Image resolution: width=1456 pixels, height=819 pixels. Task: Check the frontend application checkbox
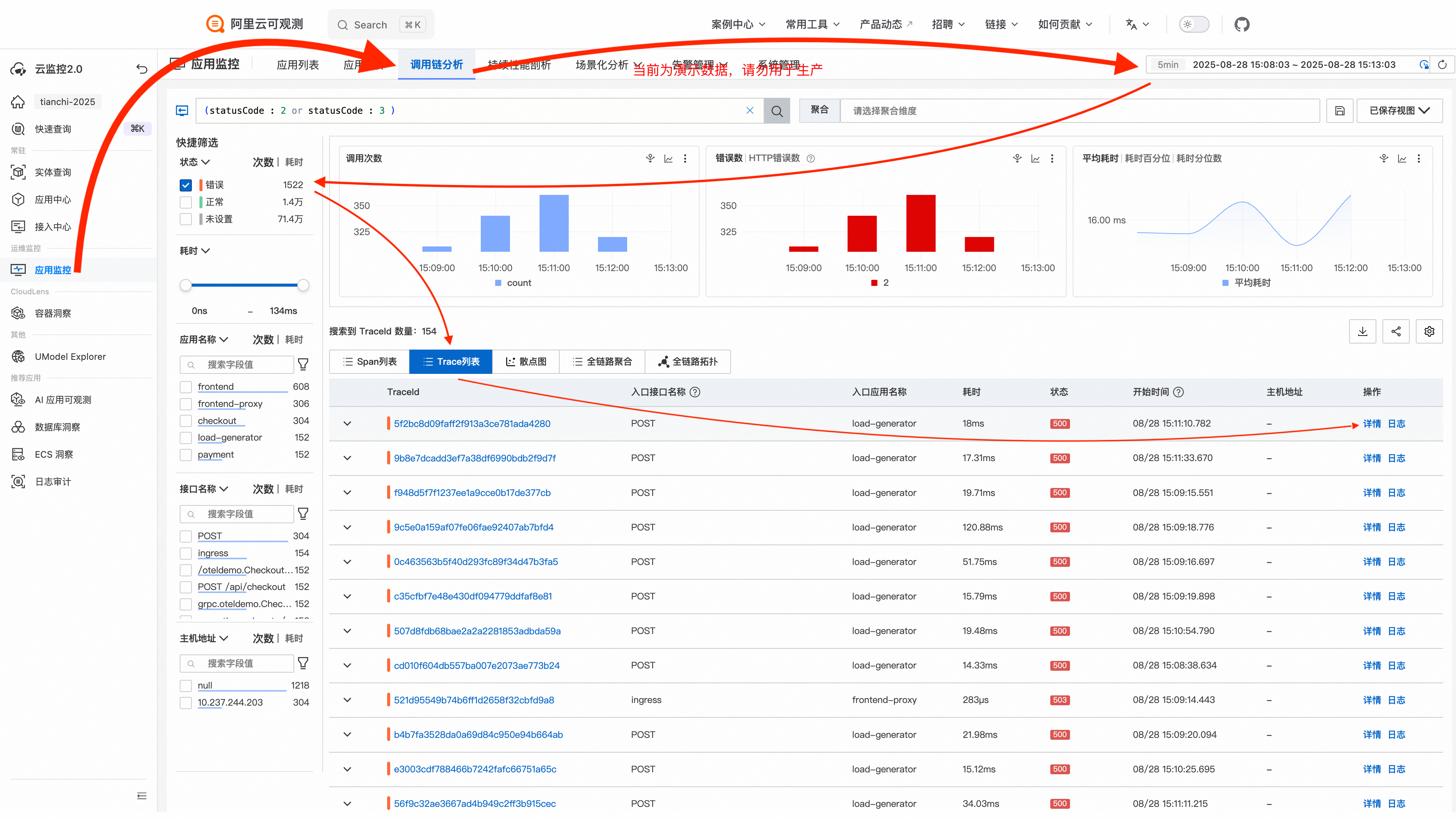[185, 387]
